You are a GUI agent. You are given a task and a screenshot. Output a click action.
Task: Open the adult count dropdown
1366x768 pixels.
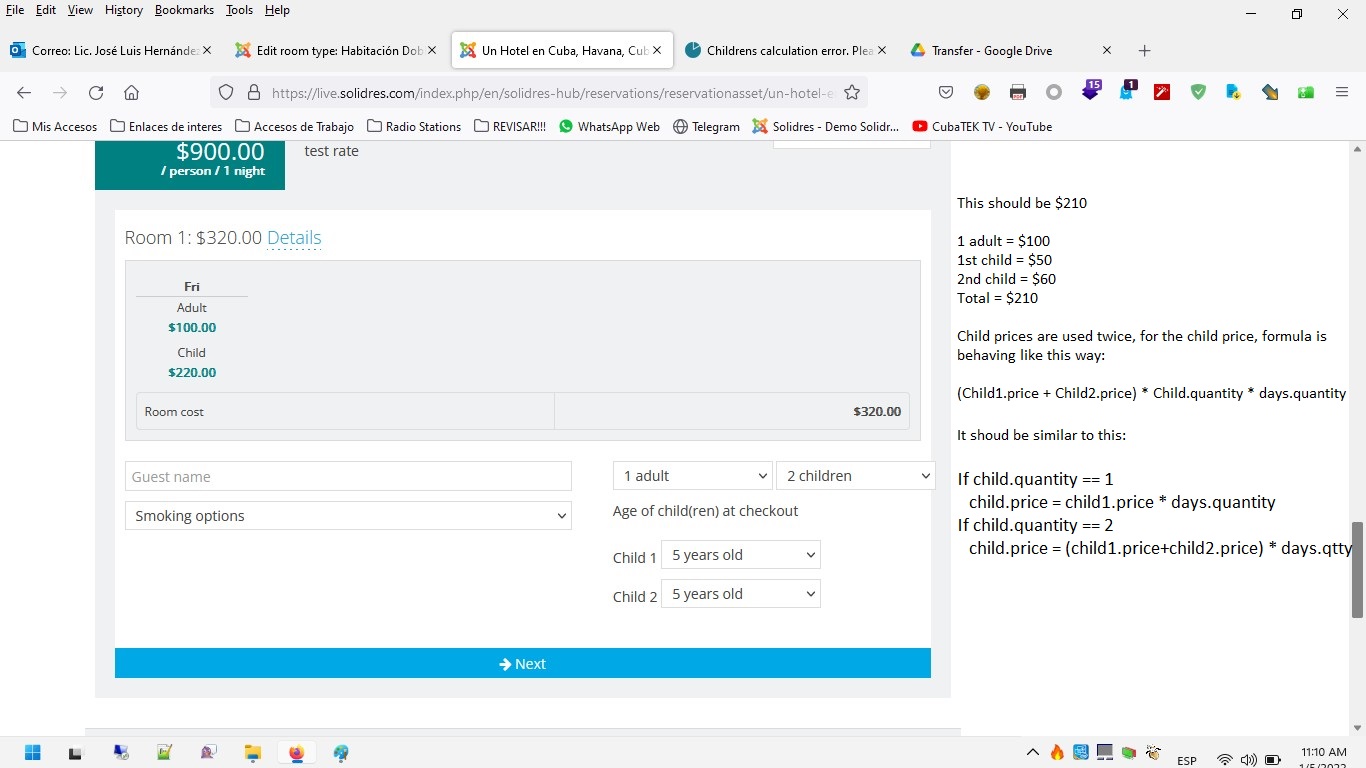point(693,476)
